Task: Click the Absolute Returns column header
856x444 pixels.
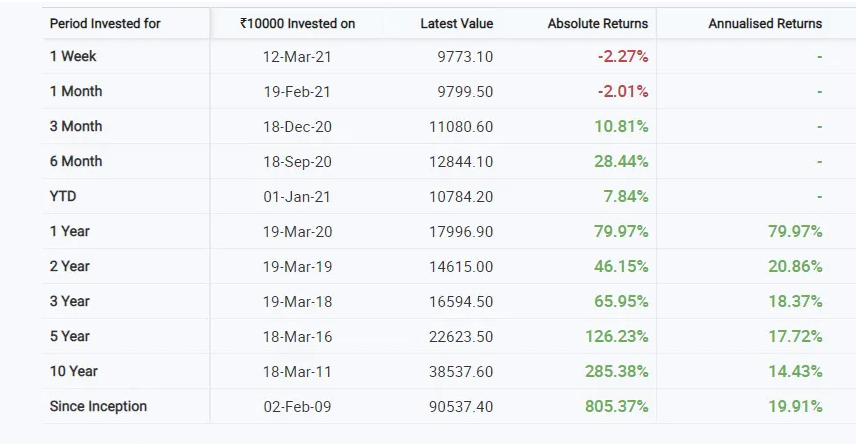Action: coord(597,23)
